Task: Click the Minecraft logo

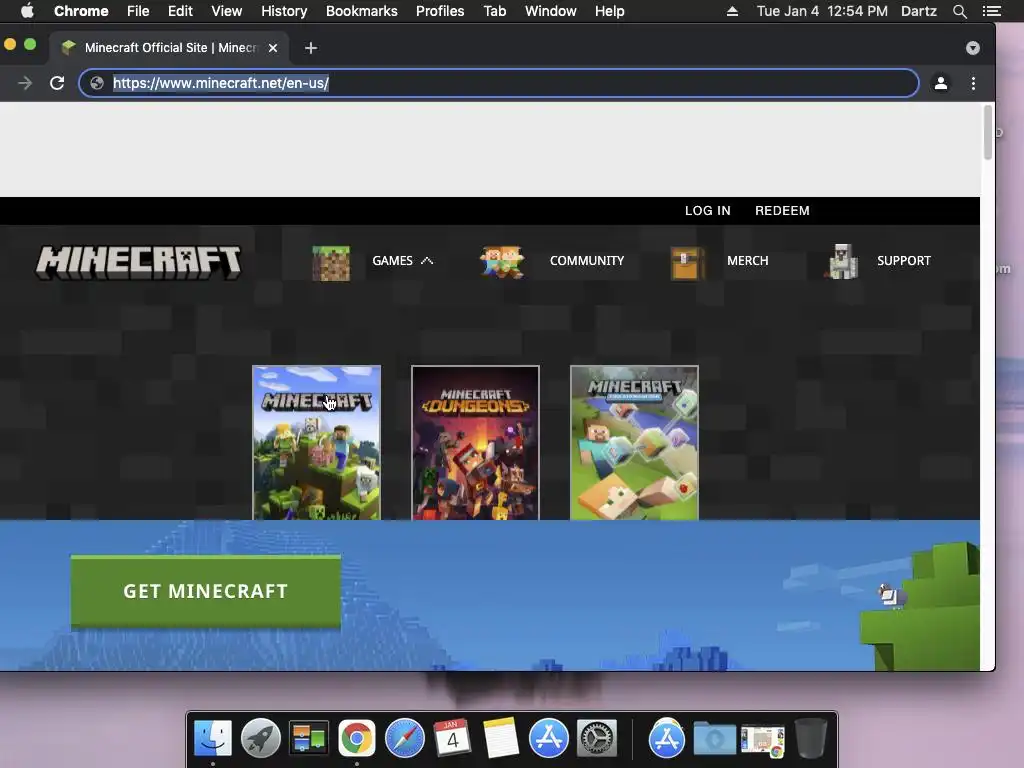Action: tap(138, 262)
